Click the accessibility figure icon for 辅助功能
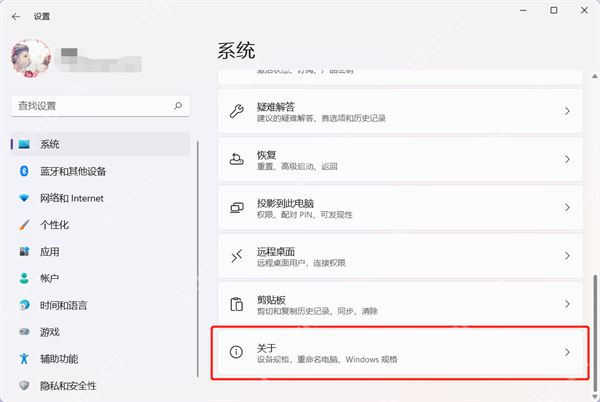The width and height of the screenshot is (600, 402). coord(24,358)
